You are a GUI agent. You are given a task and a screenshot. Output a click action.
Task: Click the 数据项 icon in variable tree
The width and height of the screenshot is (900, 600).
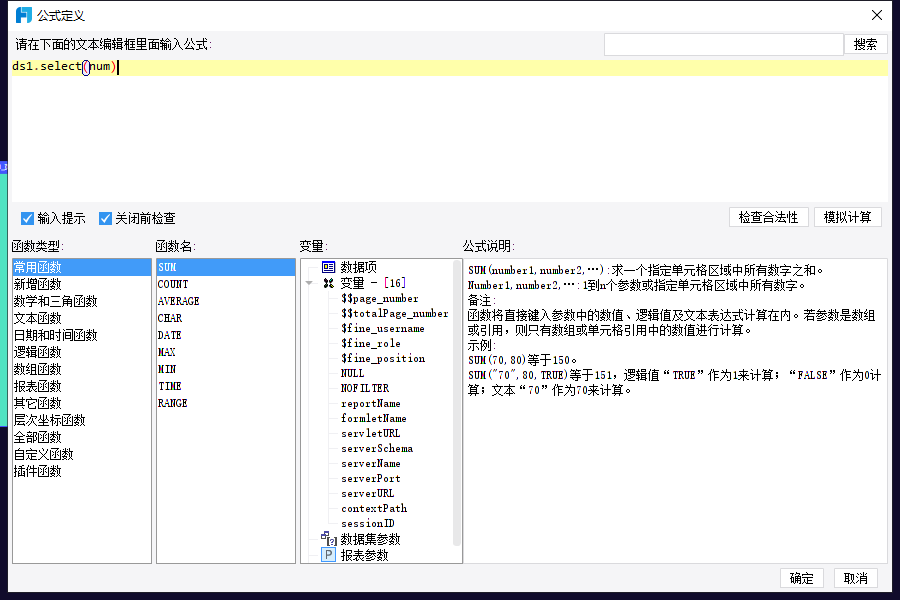tap(328, 267)
